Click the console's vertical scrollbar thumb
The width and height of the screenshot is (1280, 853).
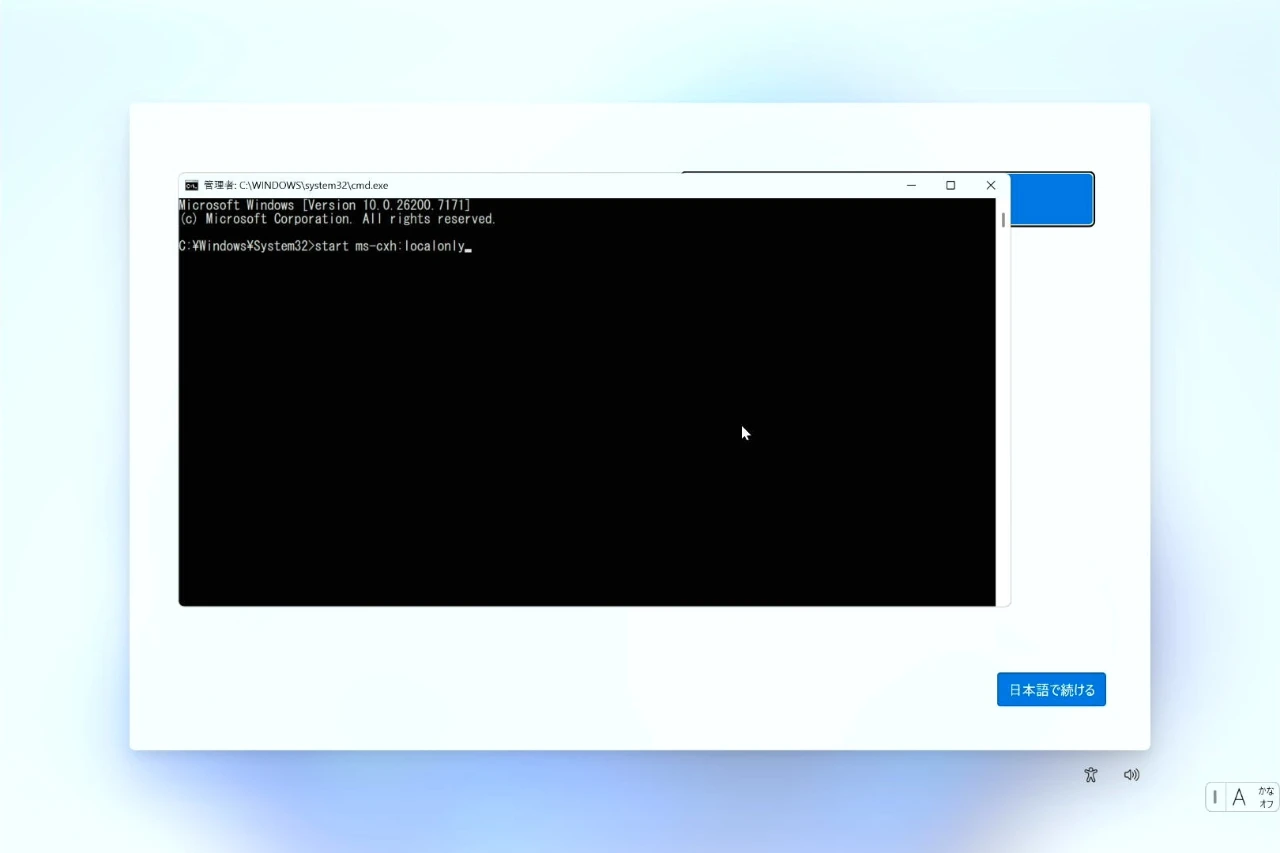tap(1003, 220)
